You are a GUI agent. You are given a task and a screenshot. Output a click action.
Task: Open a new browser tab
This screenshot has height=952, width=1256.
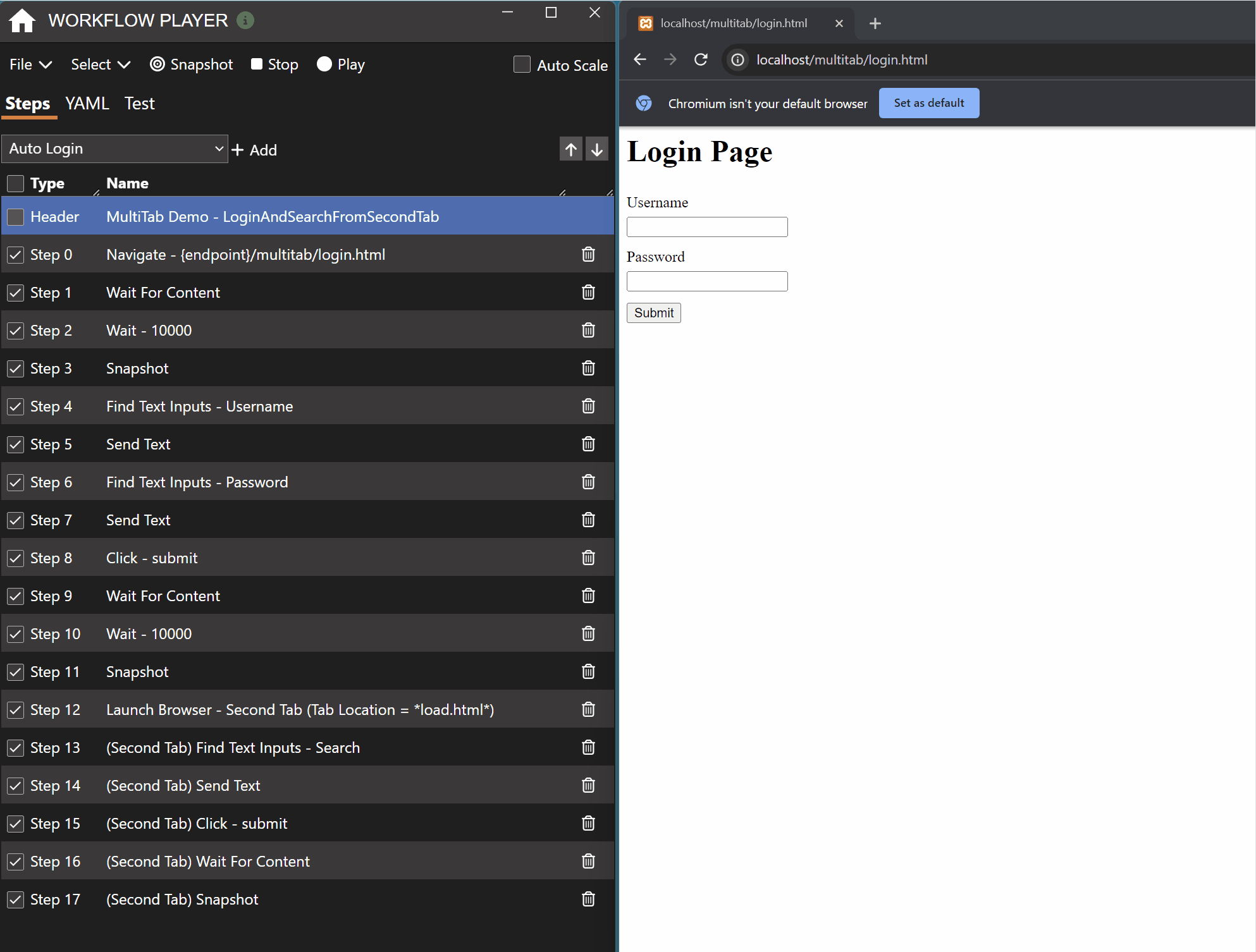[x=875, y=24]
